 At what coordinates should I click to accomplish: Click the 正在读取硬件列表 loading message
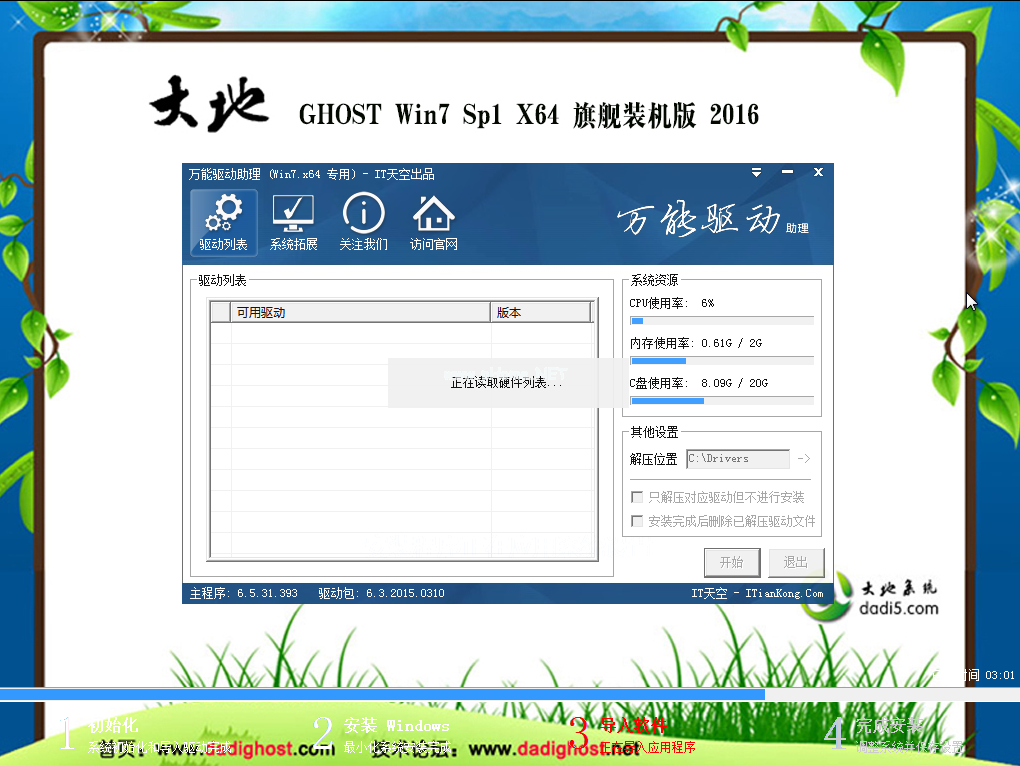coord(506,383)
